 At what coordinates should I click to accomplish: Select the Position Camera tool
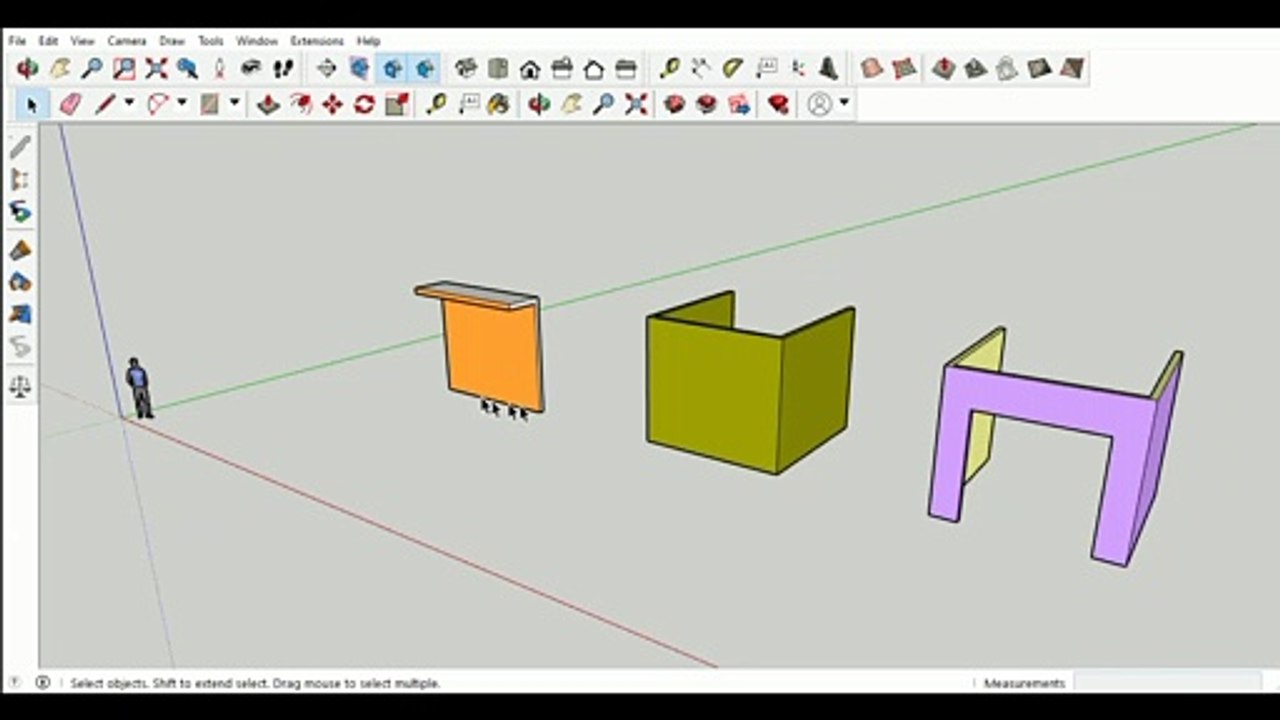point(219,68)
